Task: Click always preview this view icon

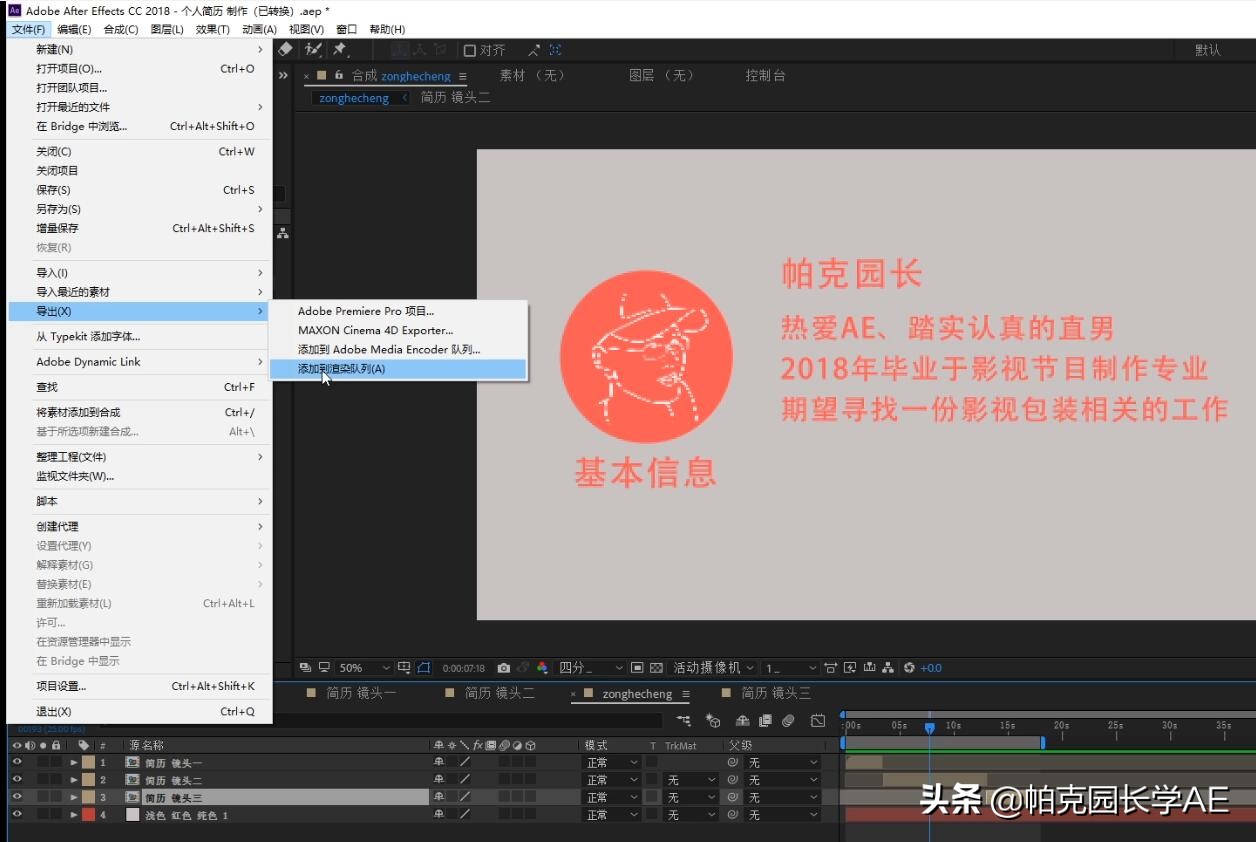Action: point(304,668)
